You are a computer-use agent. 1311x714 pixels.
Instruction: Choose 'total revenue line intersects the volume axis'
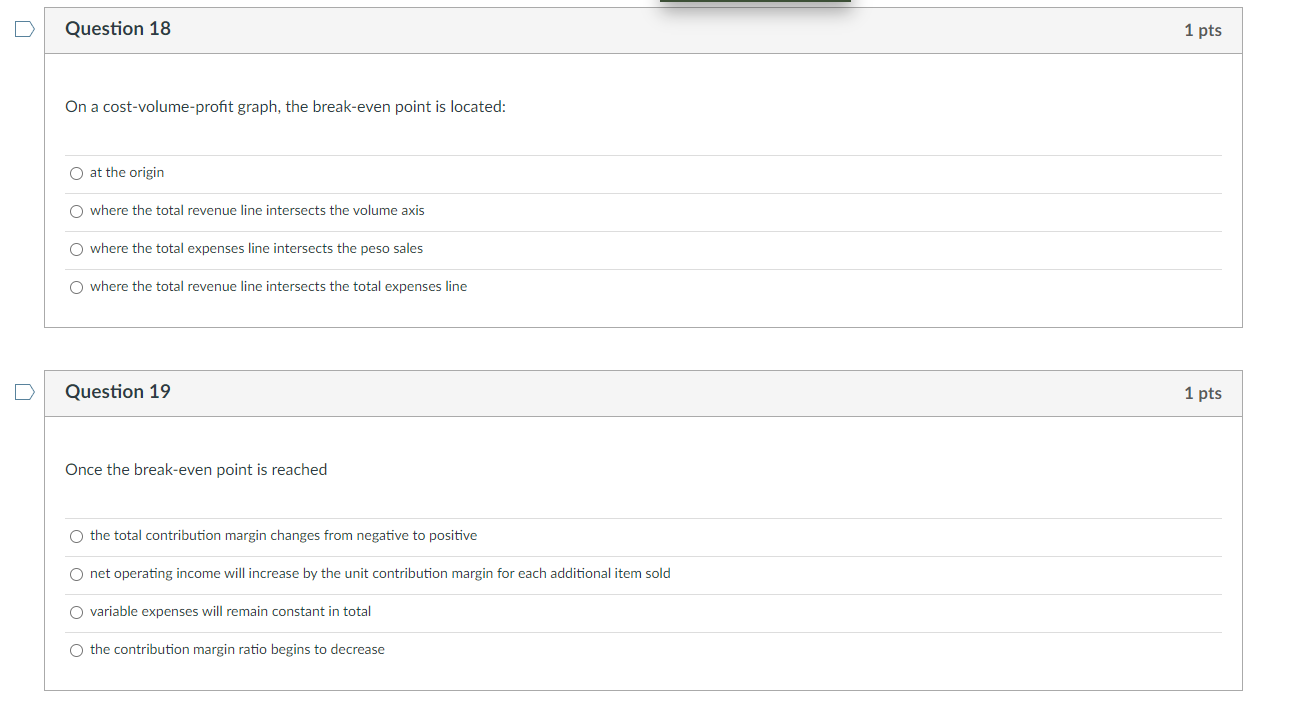tap(77, 211)
